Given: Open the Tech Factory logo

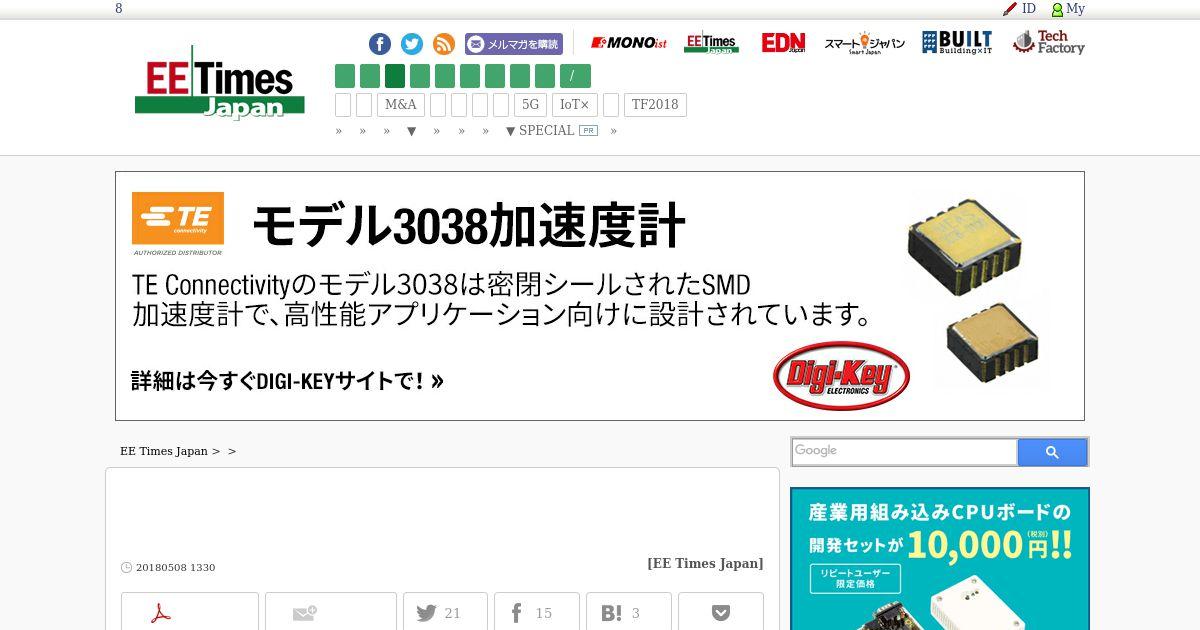Looking at the screenshot, I should (x=1048, y=43).
